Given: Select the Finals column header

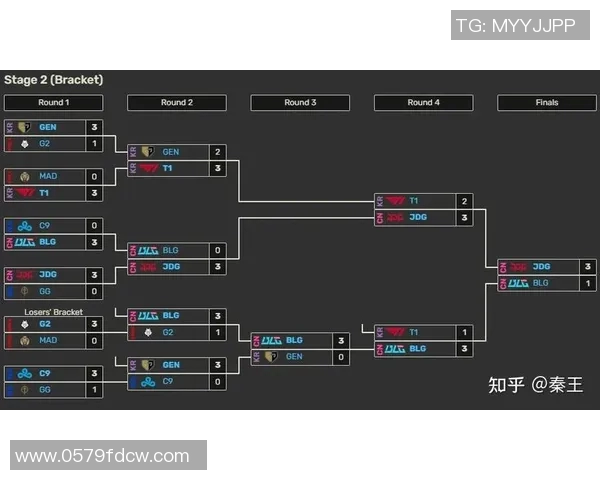Looking at the screenshot, I should [x=547, y=103].
